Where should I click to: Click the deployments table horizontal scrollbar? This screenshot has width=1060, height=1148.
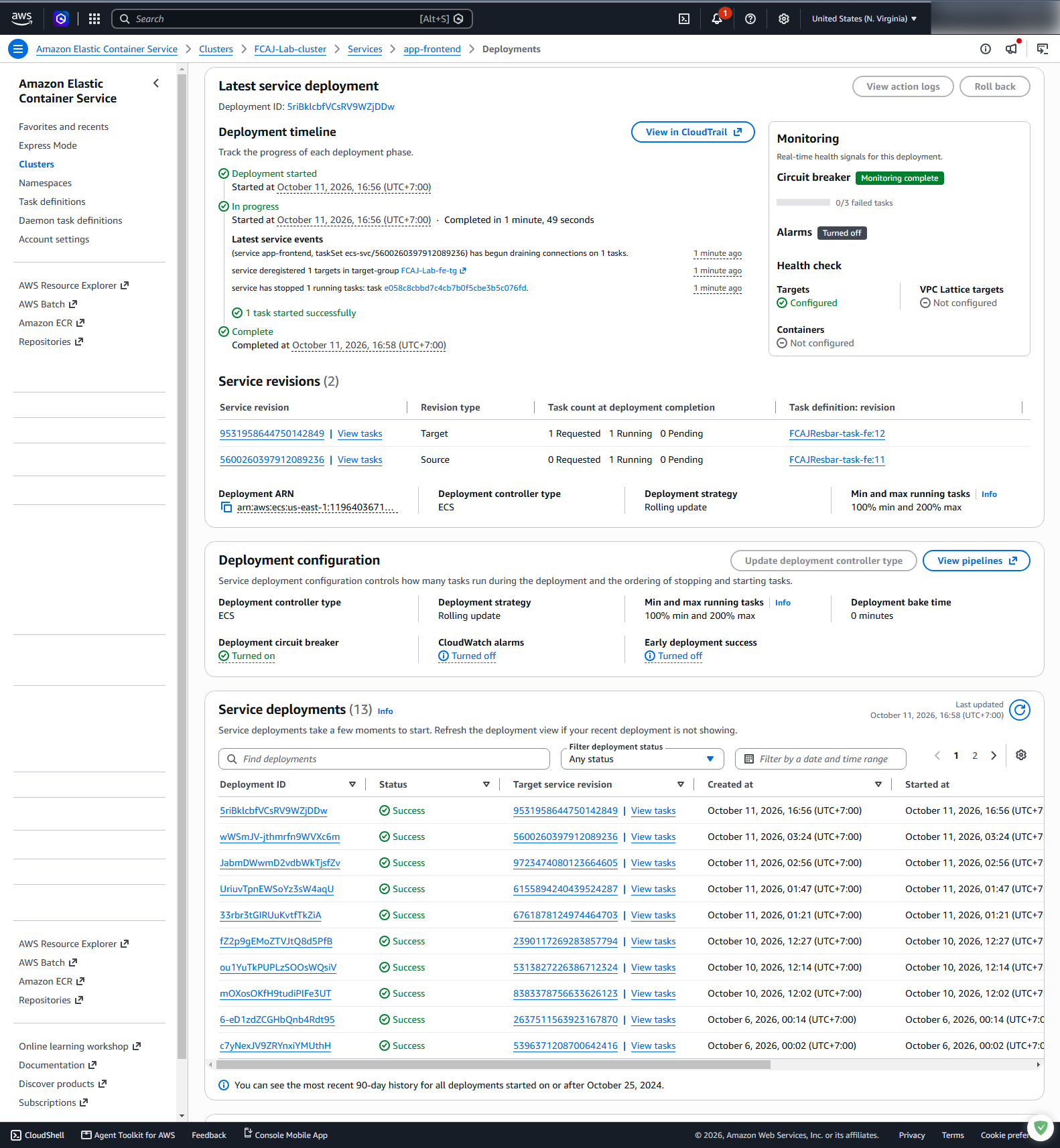493,1065
